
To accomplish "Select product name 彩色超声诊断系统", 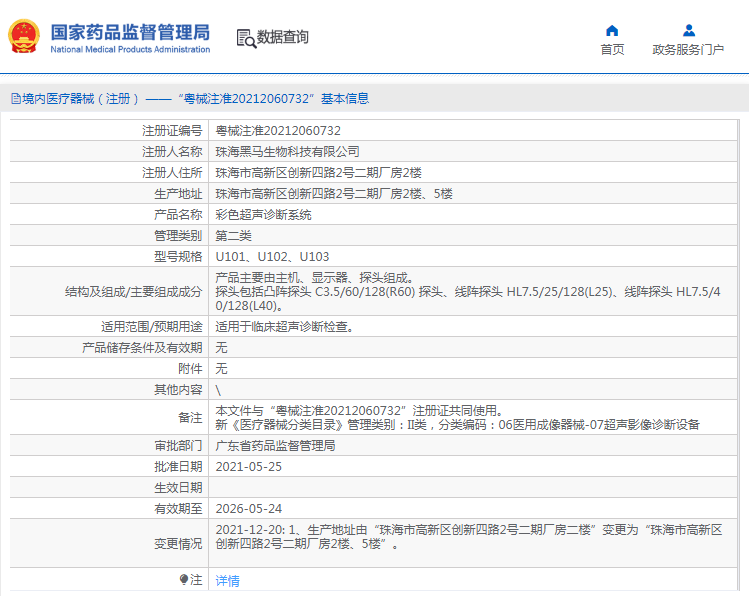I will click(263, 215).
